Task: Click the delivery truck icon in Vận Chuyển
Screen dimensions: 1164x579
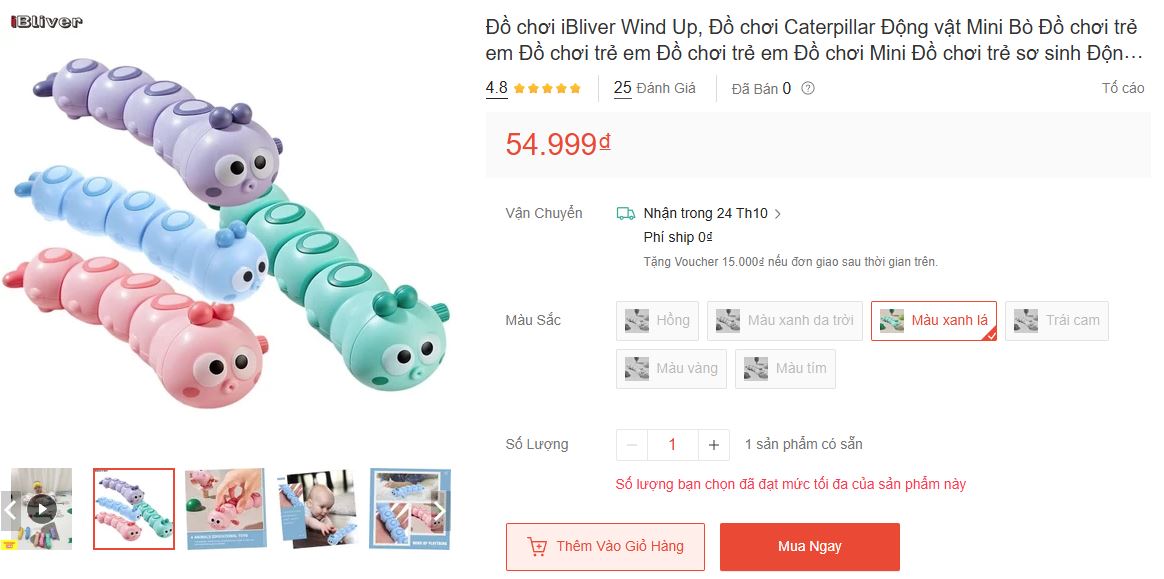Action: click(626, 214)
